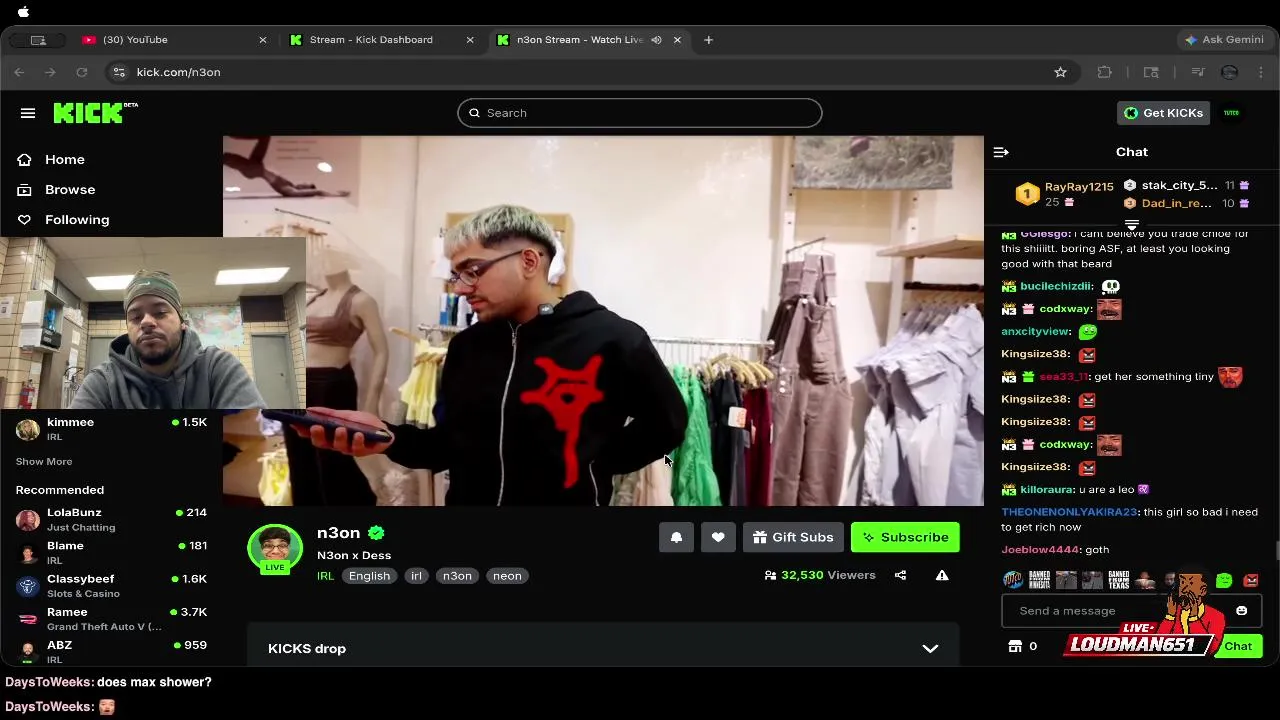The width and height of the screenshot is (1280, 720).
Task: Click n3on's live avatar
Action: [x=275, y=548]
